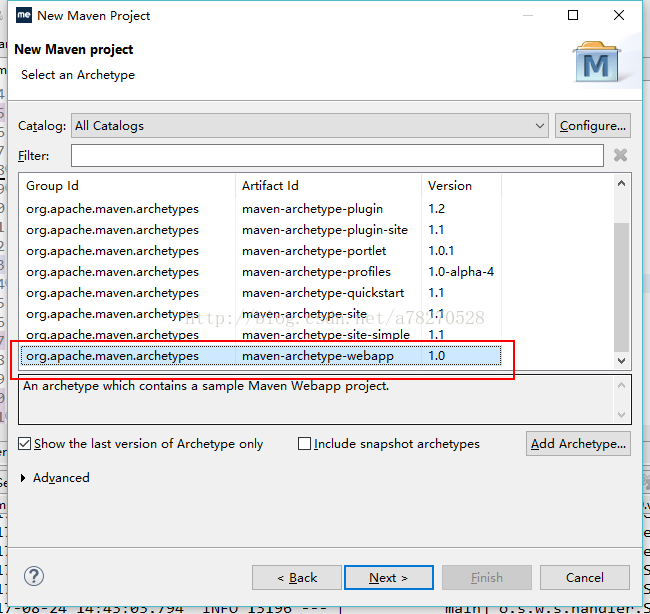Image resolution: width=650 pixels, height=614 pixels.
Task: Proceed with the Next button
Action: pos(388,578)
